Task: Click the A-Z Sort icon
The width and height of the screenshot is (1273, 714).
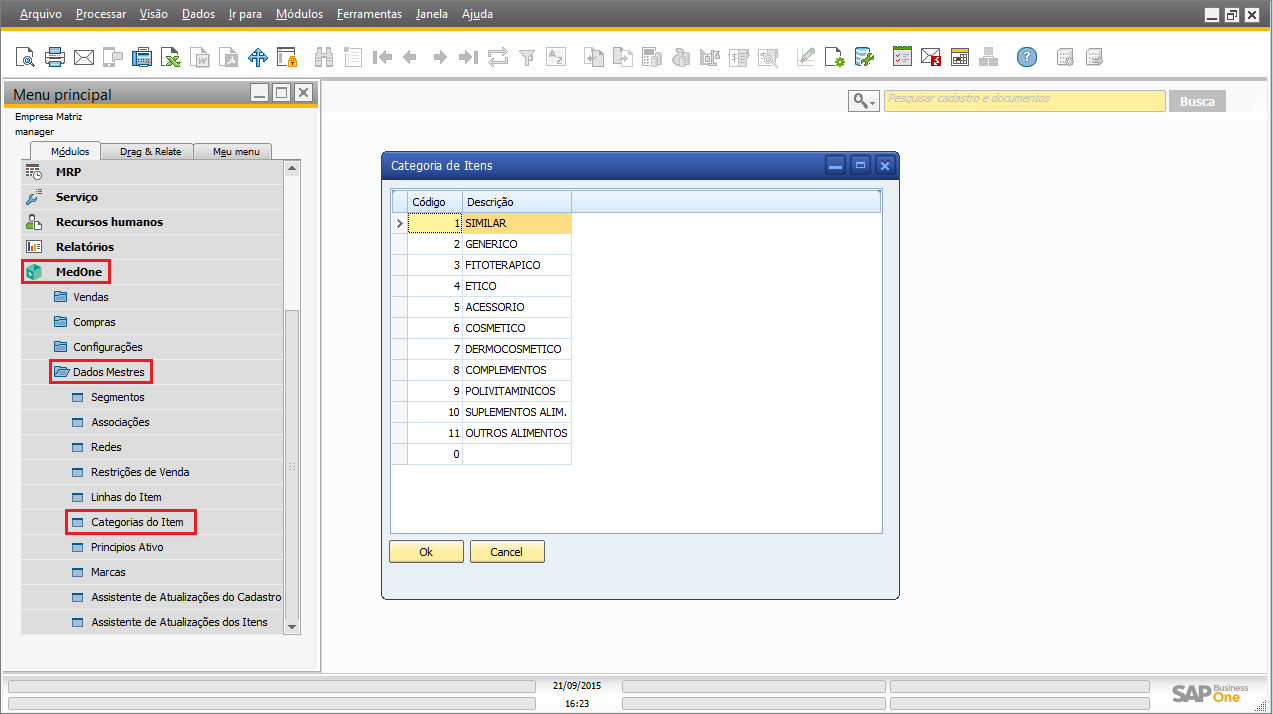Action: point(555,57)
